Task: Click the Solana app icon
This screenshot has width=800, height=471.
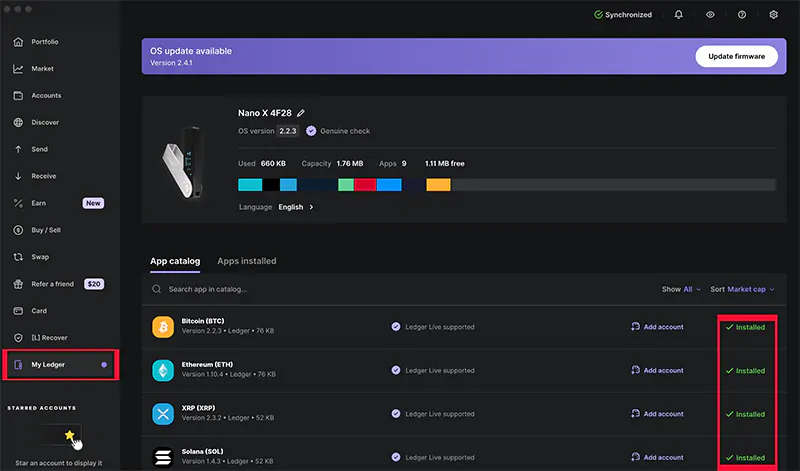Action: [164, 456]
